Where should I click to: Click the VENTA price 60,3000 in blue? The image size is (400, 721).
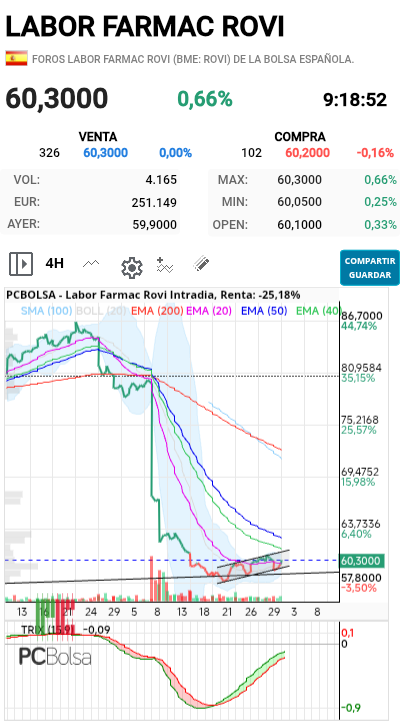106,153
